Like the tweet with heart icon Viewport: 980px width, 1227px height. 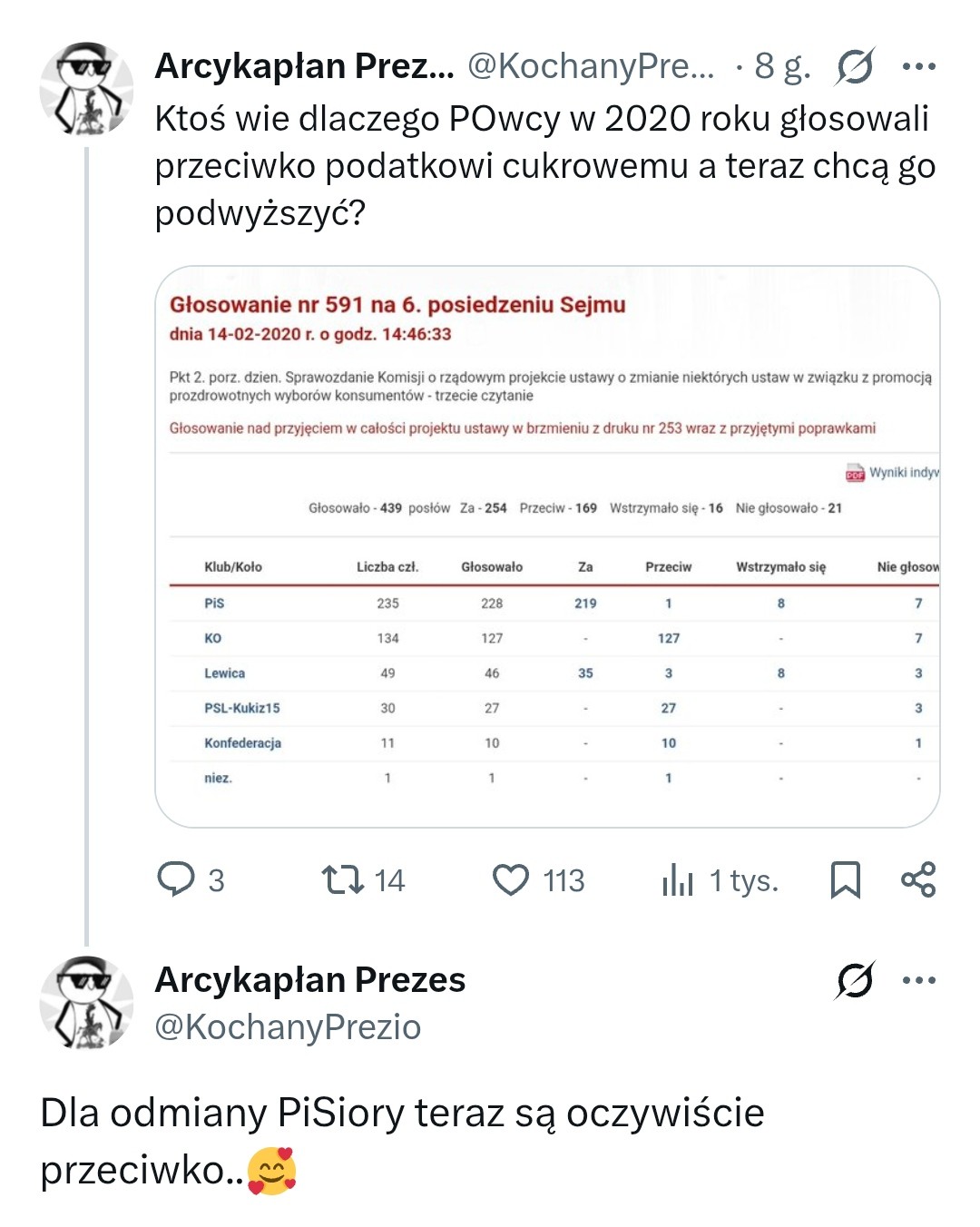click(x=511, y=879)
